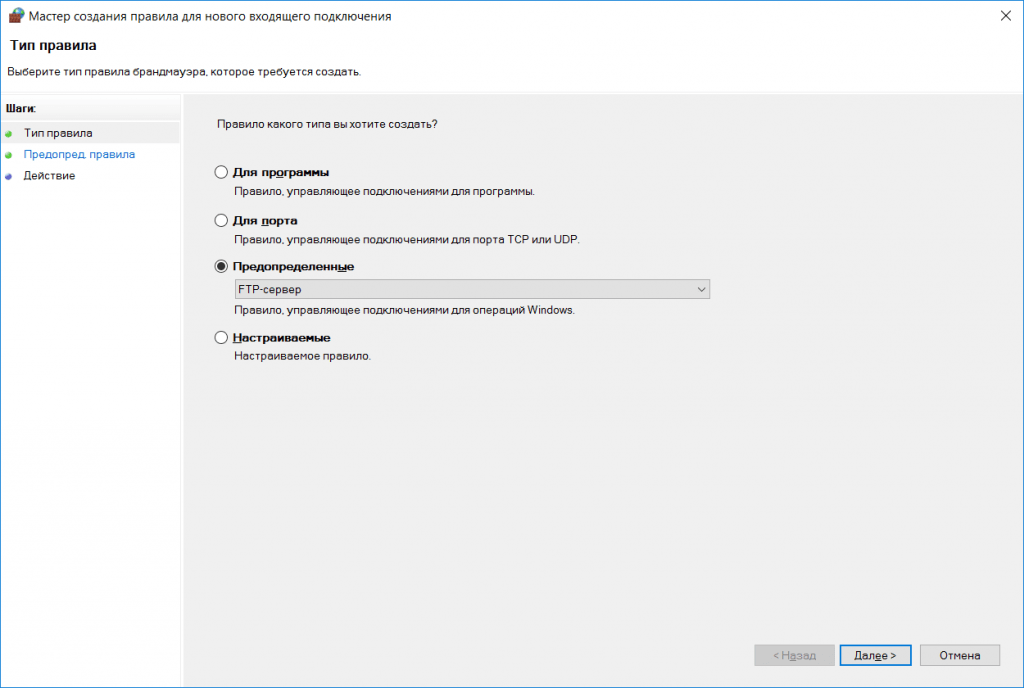The image size is (1024, 688).
Task: Click blue bullet beside Действие step
Action: tap(8, 177)
